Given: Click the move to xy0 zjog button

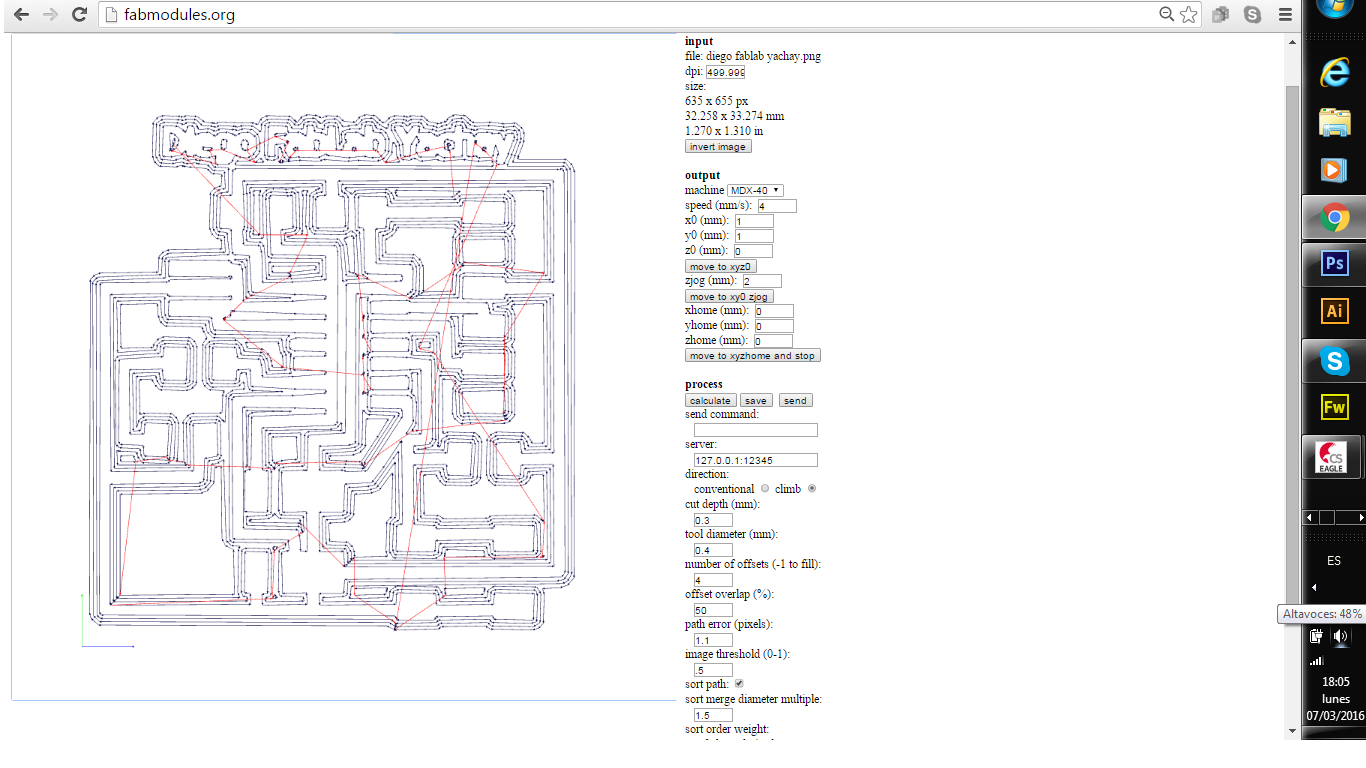Looking at the screenshot, I should click(729, 296).
